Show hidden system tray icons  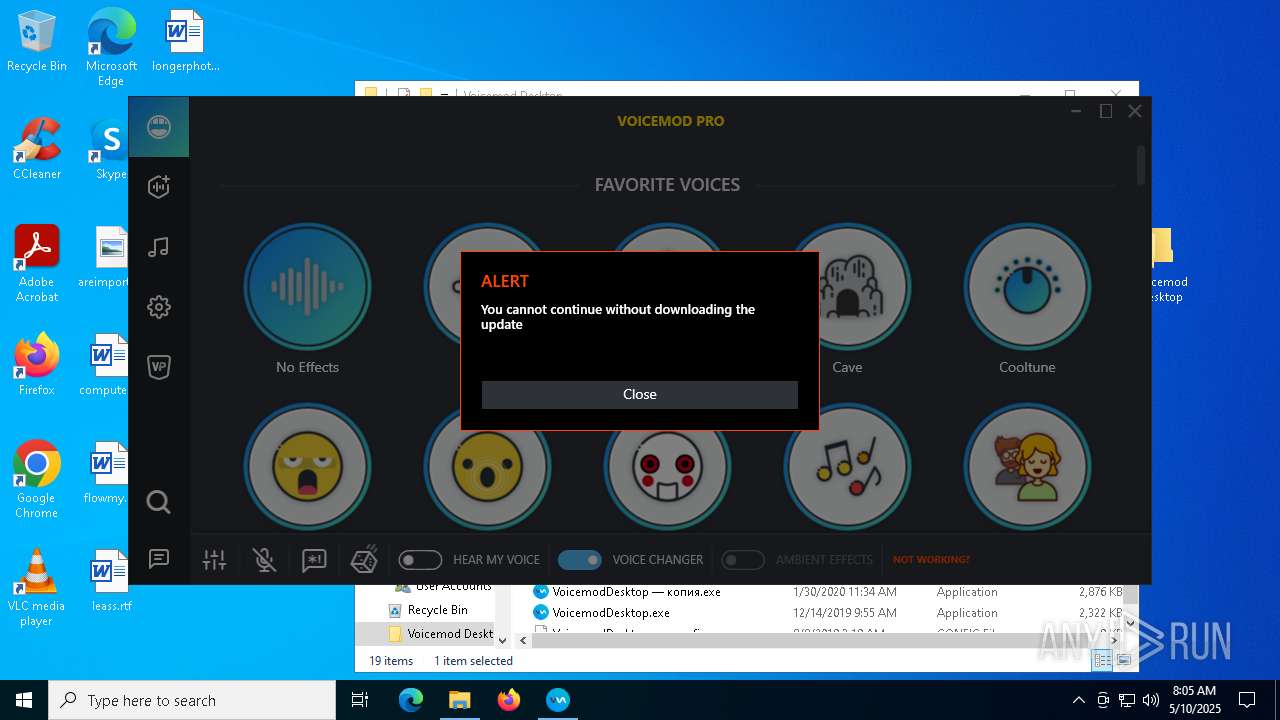[1078, 700]
